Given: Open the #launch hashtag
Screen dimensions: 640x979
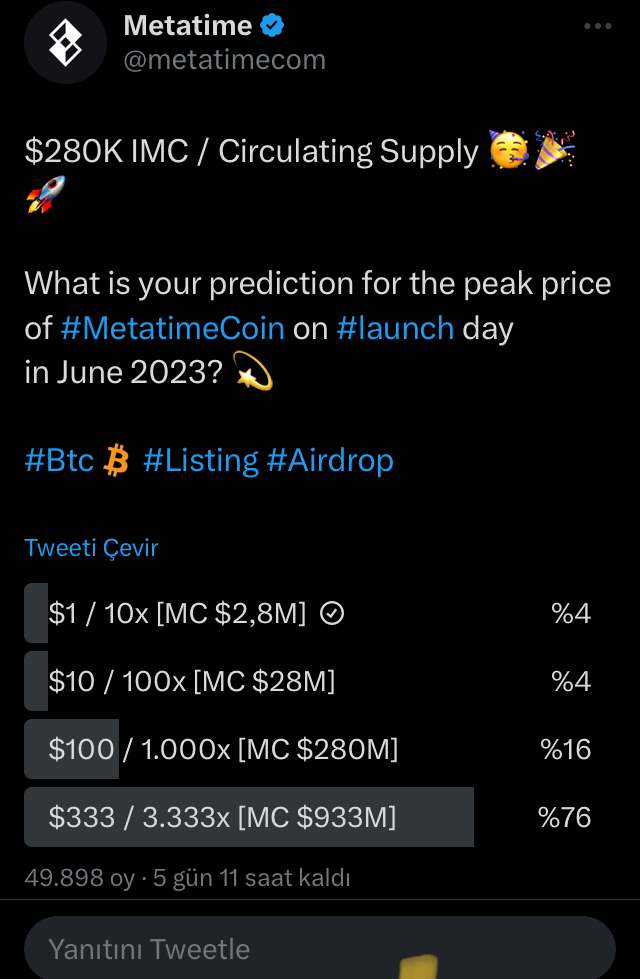Looking at the screenshot, I should point(395,328).
